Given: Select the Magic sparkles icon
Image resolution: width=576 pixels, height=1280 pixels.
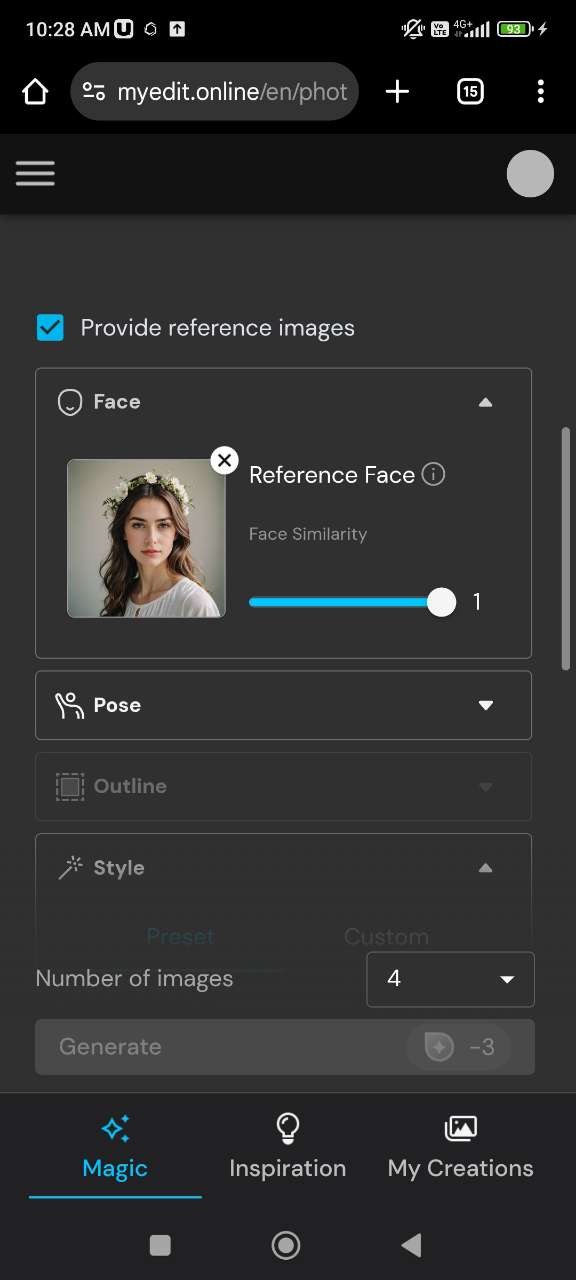Looking at the screenshot, I should (114, 1128).
